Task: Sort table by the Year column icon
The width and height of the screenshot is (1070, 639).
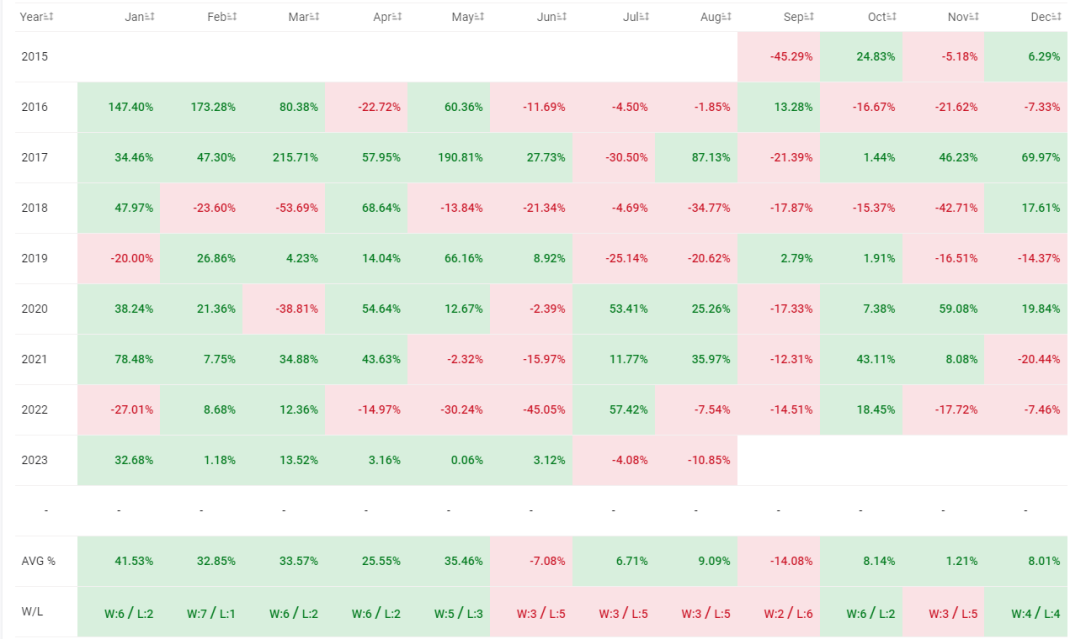Action: pyautogui.click(x=48, y=17)
